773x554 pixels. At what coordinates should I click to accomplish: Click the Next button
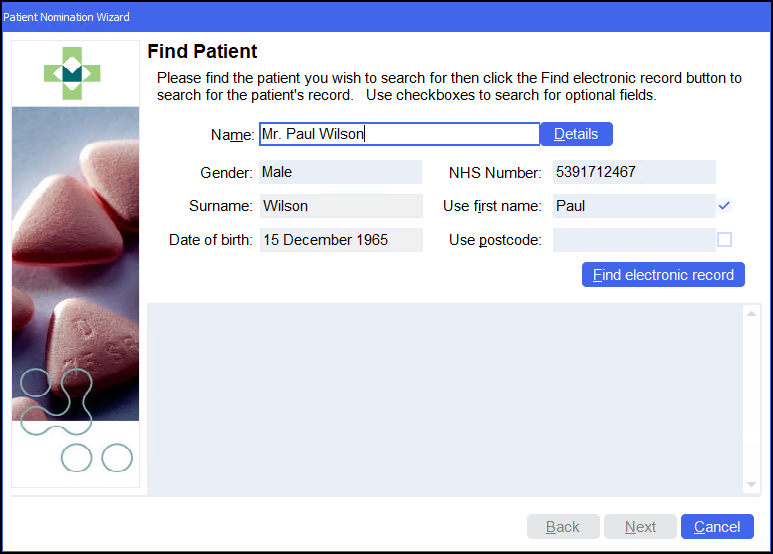pos(640,527)
